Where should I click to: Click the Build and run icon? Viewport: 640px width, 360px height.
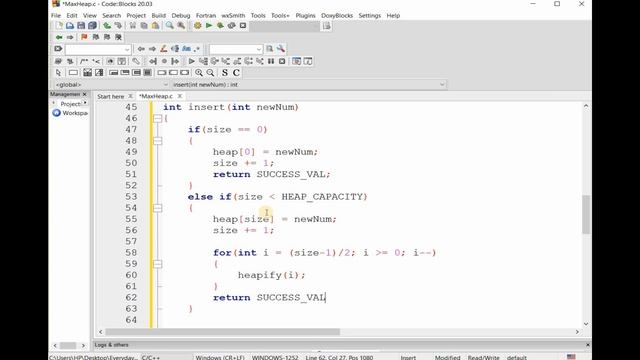click(x=220, y=26)
